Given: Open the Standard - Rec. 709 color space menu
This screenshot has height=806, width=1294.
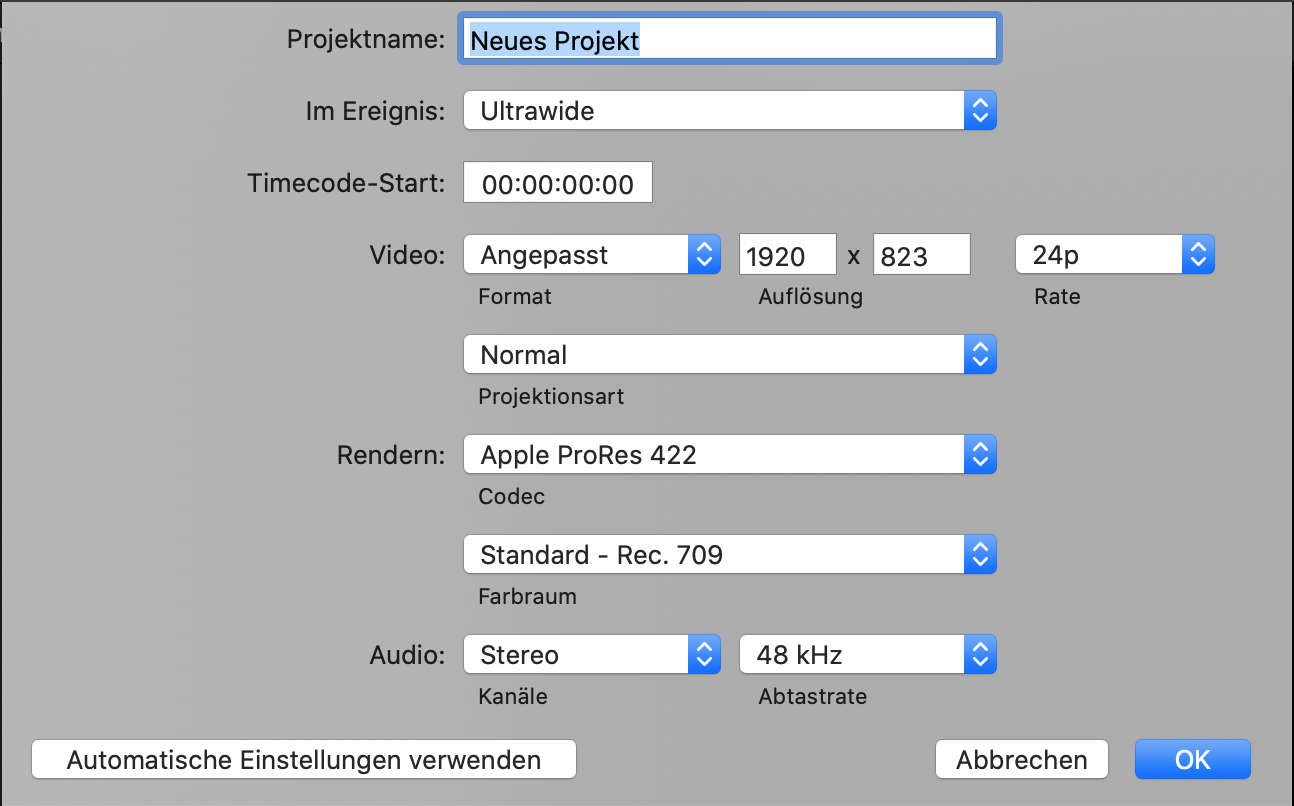Looking at the screenshot, I should point(712,555).
